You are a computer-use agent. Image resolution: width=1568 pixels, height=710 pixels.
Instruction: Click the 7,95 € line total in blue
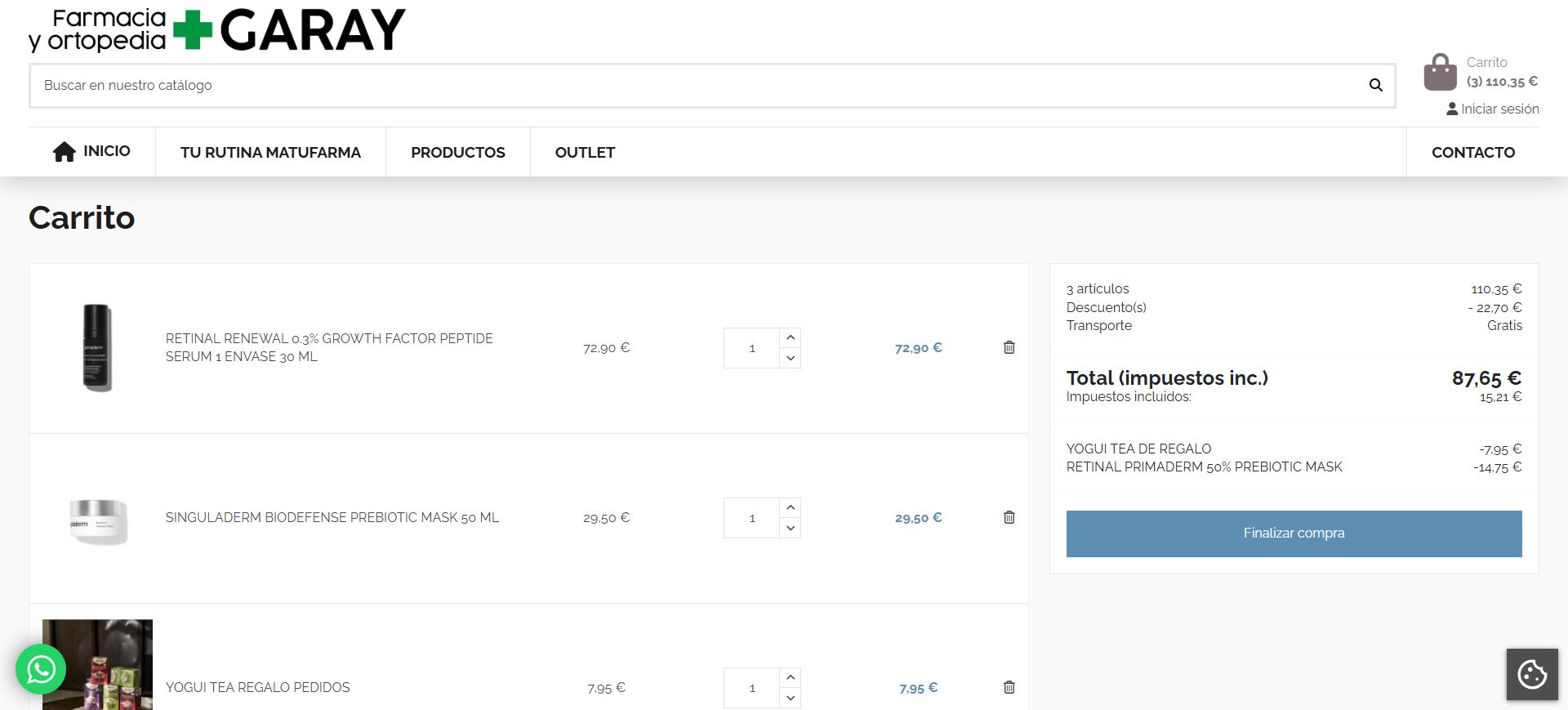(x=918, y=688)
